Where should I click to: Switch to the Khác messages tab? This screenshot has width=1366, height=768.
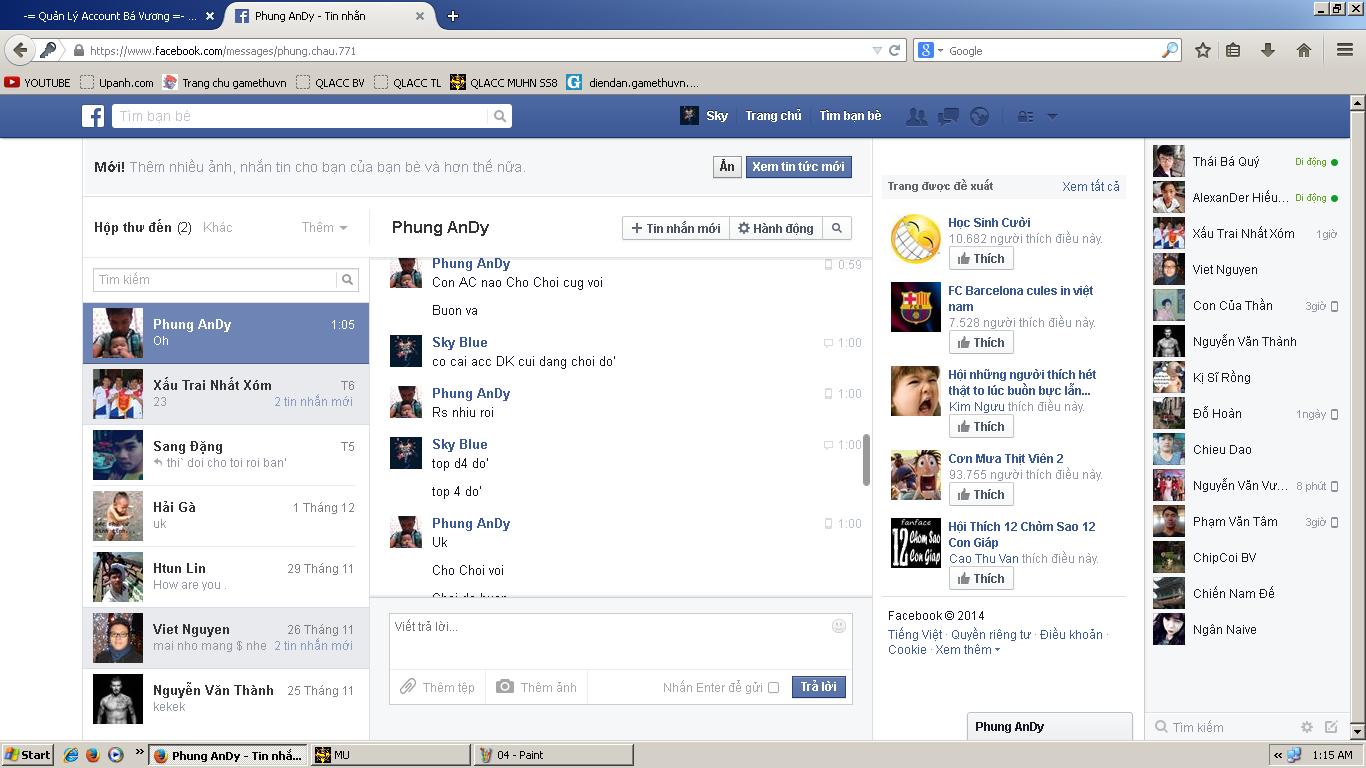(217, 227)
